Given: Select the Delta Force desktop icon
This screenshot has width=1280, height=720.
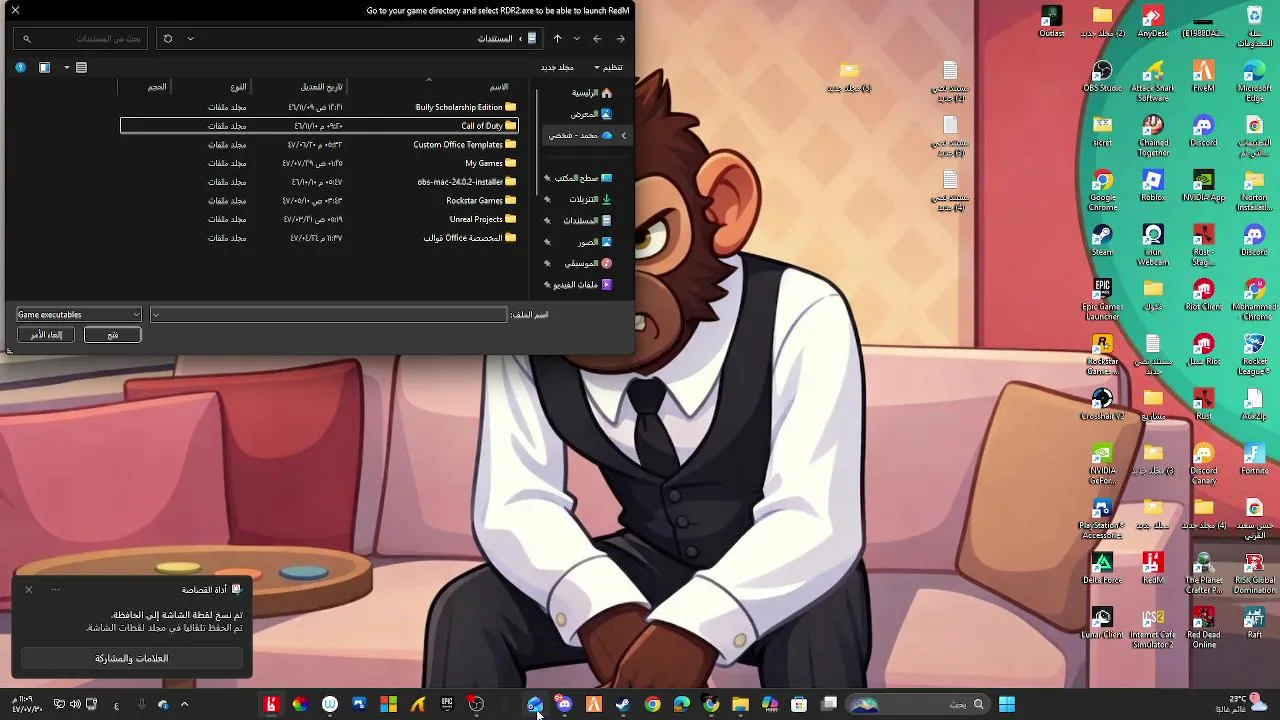Looking at the screenshot, I should pyautogui.click(x=1103, y=568).
